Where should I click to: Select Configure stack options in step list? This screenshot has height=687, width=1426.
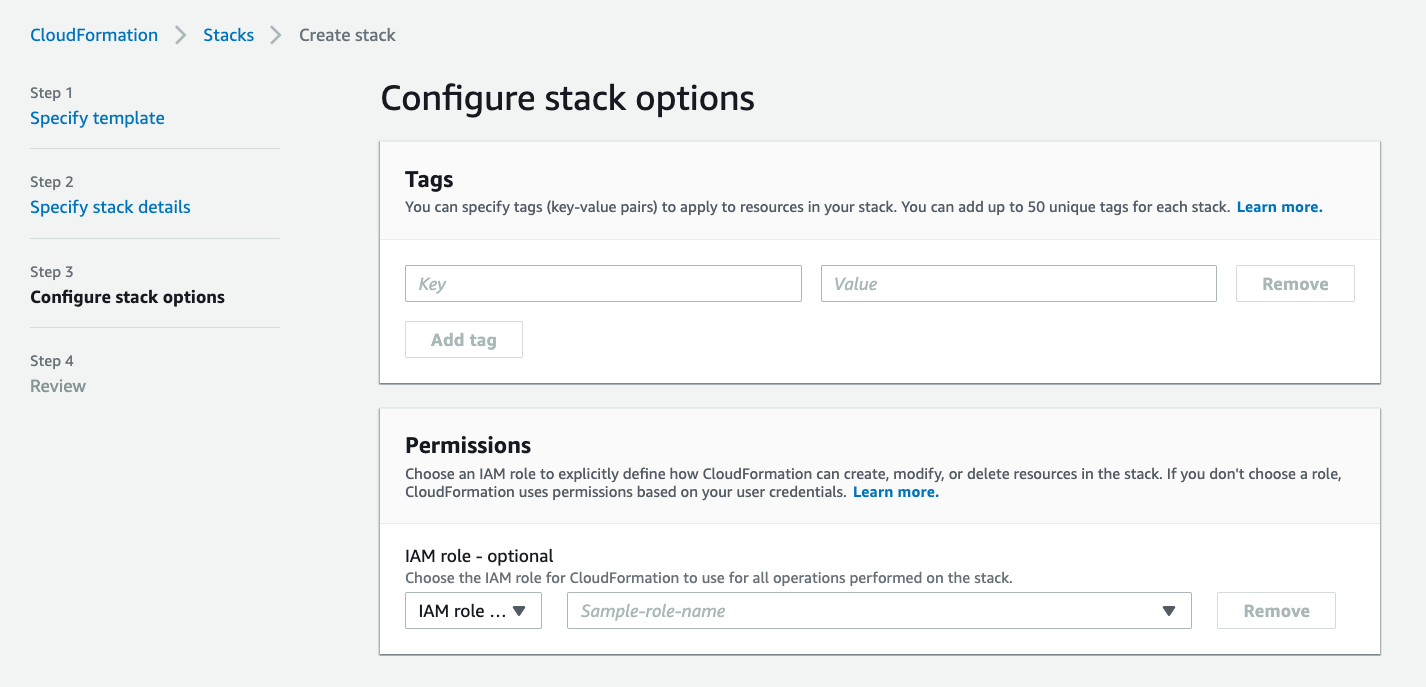point(127,297)
